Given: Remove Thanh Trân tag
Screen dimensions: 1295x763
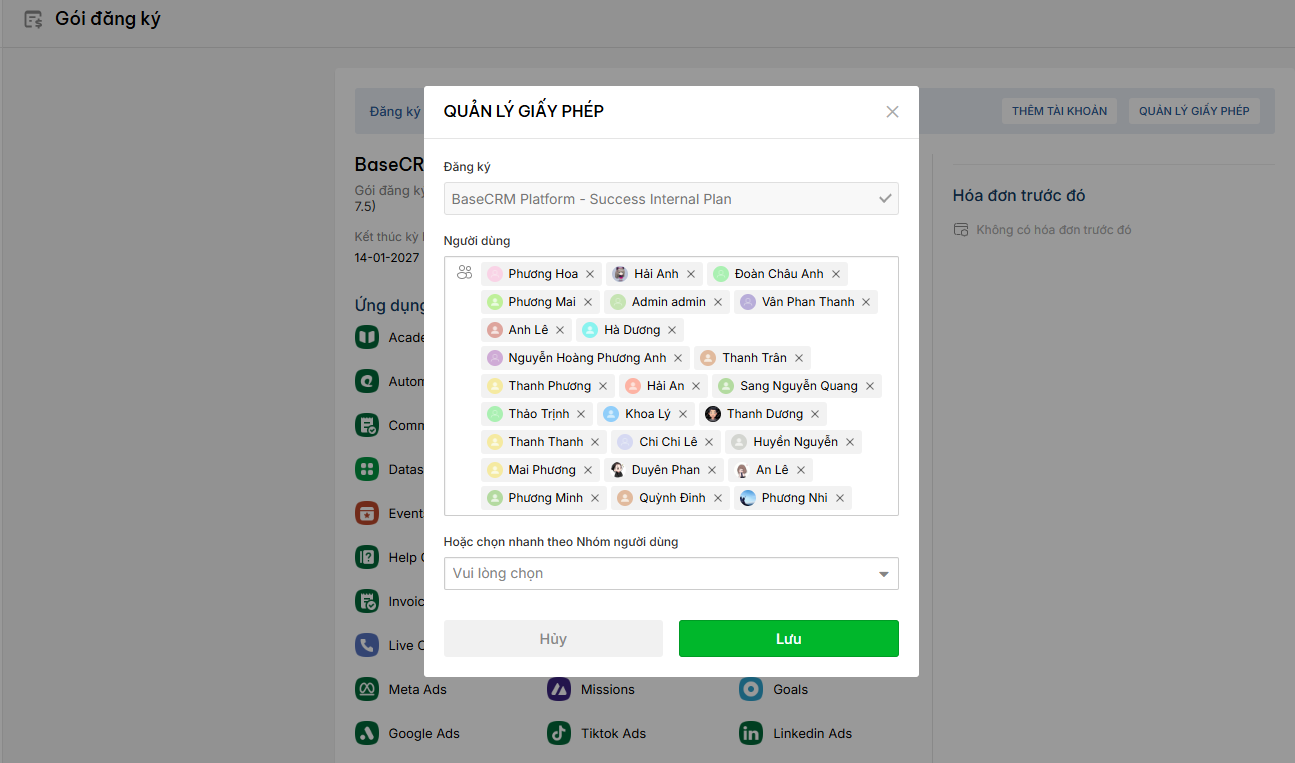Looking at the screenshot, I should coord(799,358).
